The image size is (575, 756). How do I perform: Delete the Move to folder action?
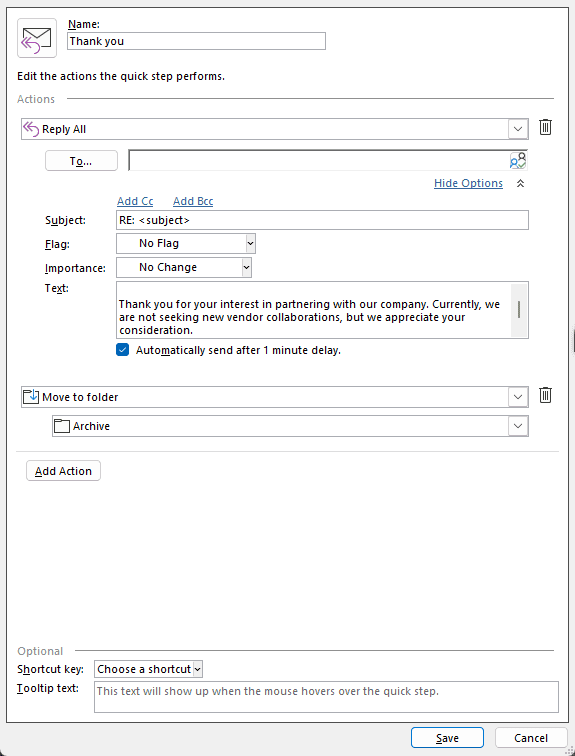point(545,395)
